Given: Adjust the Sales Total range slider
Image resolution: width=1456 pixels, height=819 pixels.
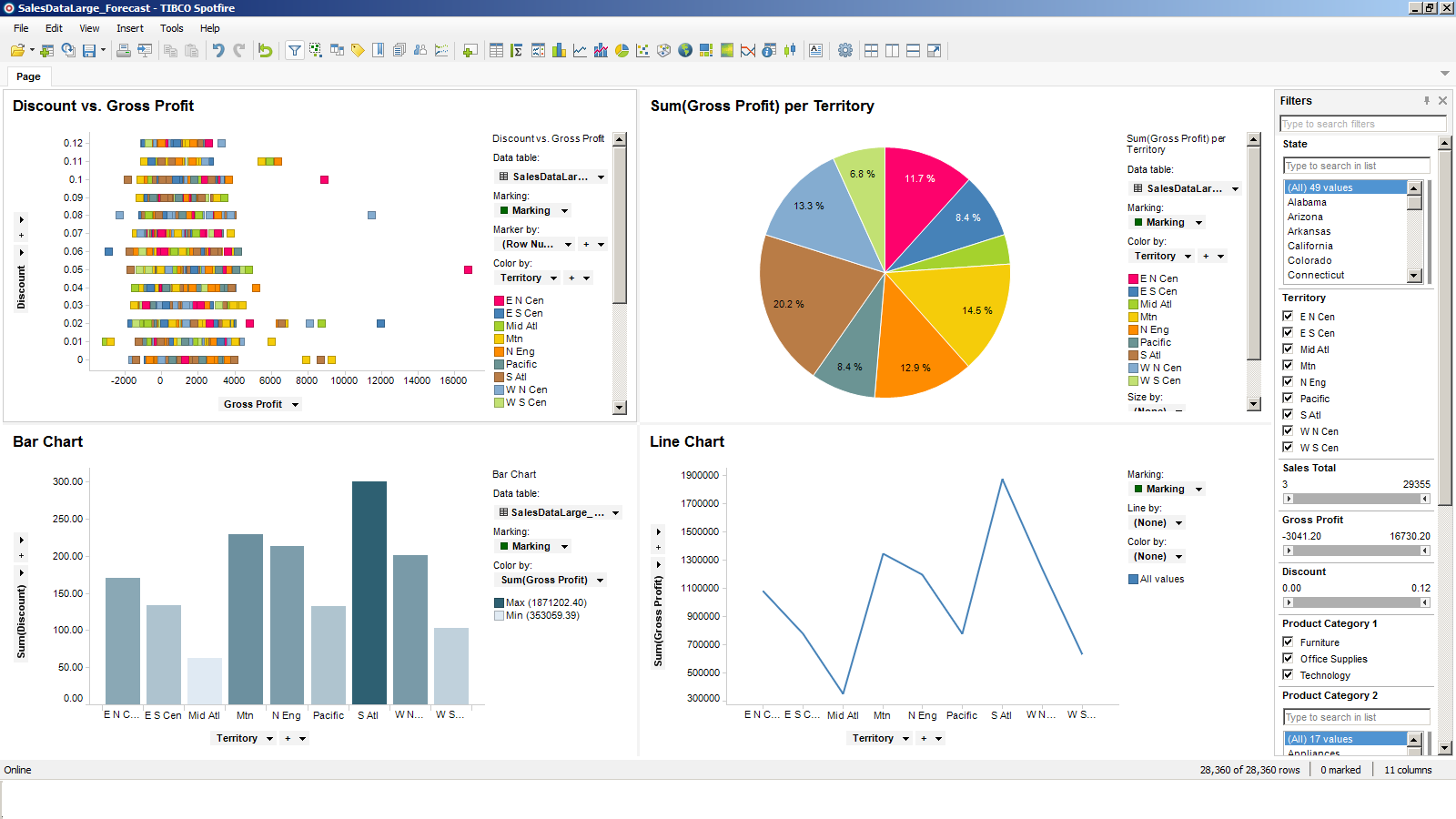Looking at the screenshot, I should click(x=1357, y=498).
